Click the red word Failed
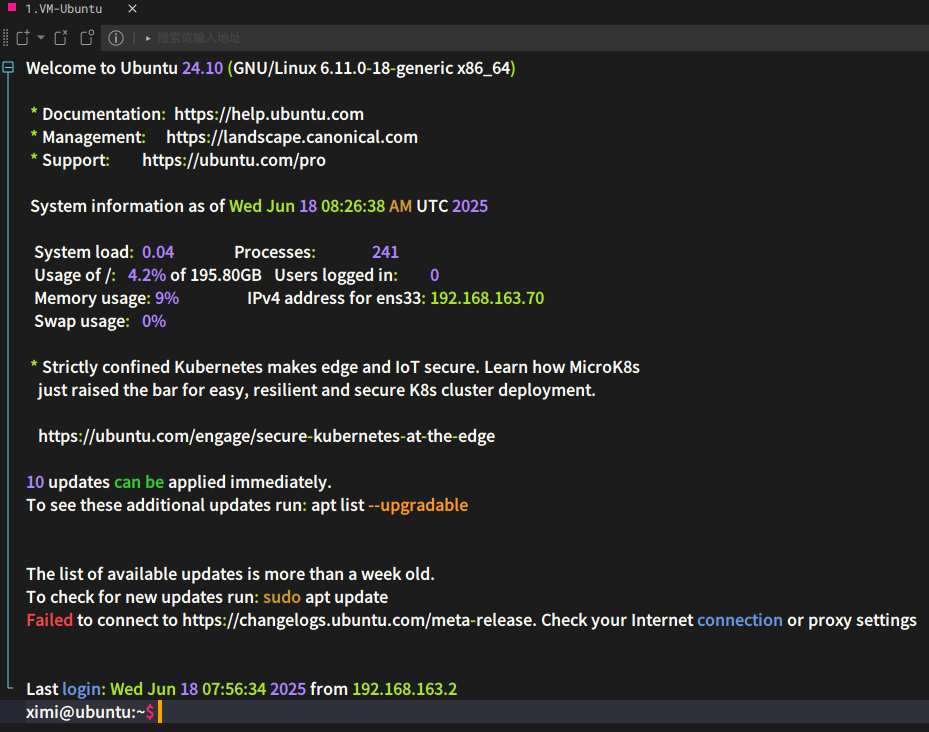This screenshot has height=732, width=929. point(50,620)
